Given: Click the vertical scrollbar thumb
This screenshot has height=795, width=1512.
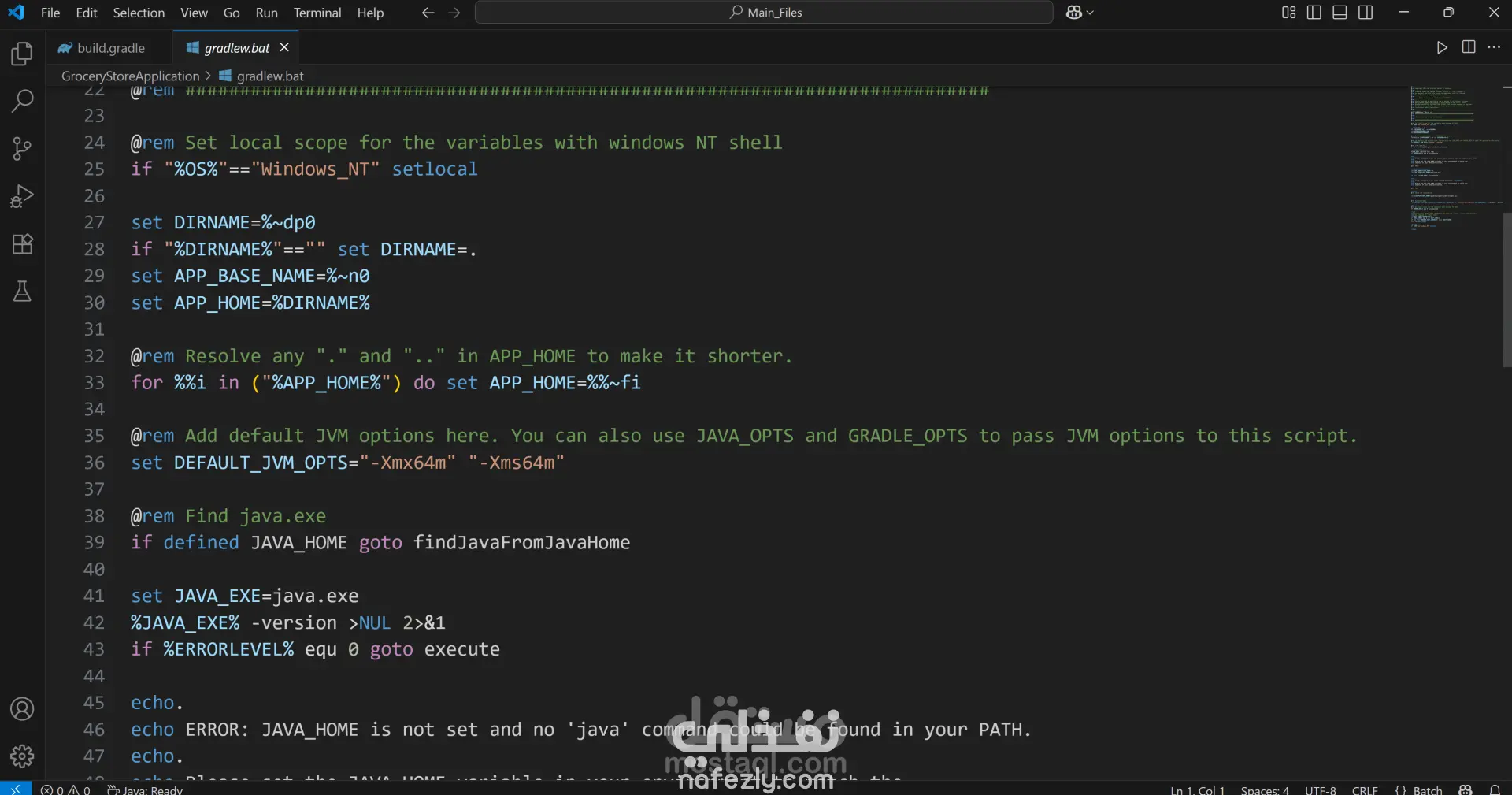Looking at the screenshot, I should pyautogui.click(x=1506, y=290).
